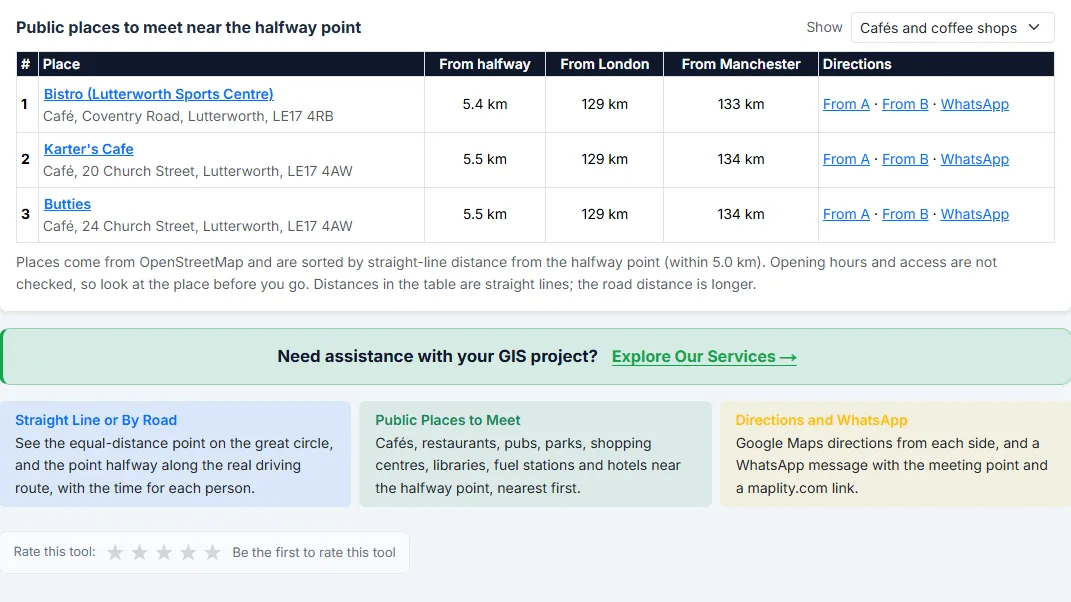1071x602 pixels.
Task: Click the From halfway column header
Action: [485, 64]
